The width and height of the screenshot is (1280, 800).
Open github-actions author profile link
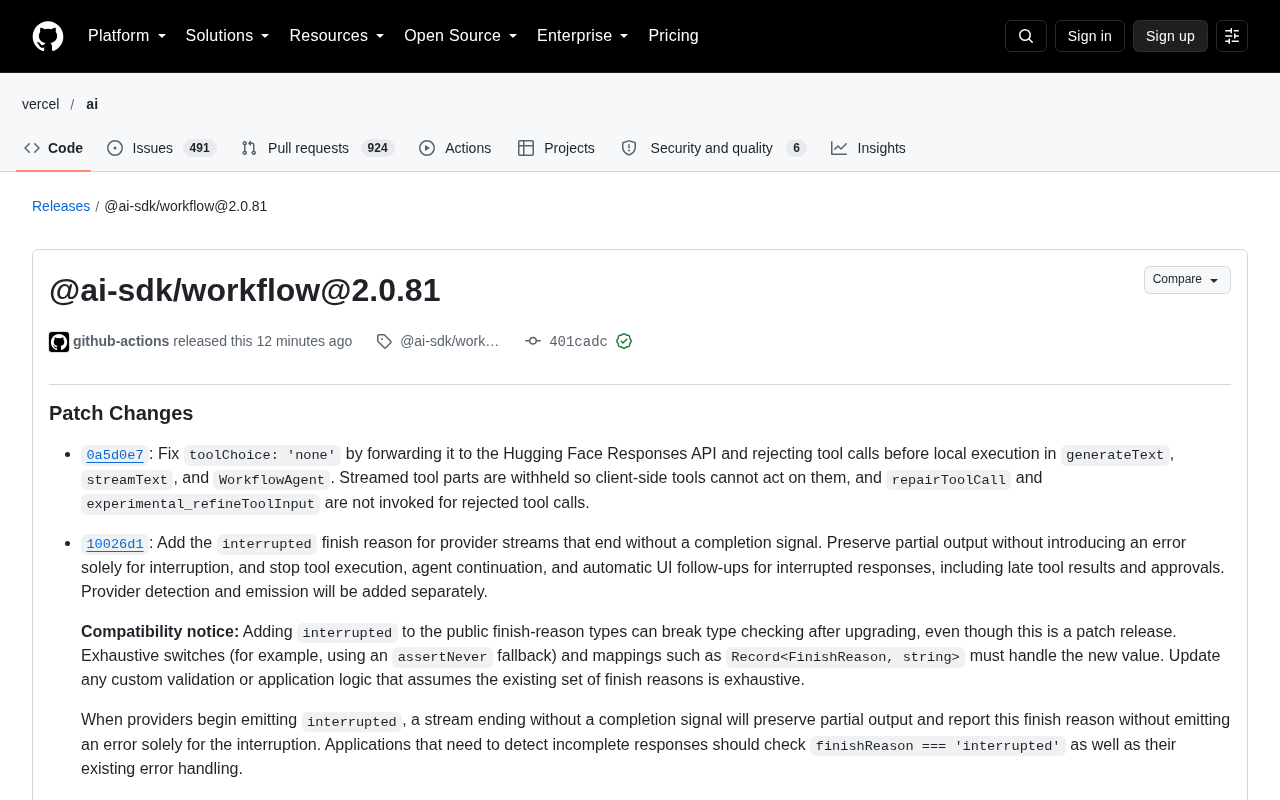click(121, 341)
